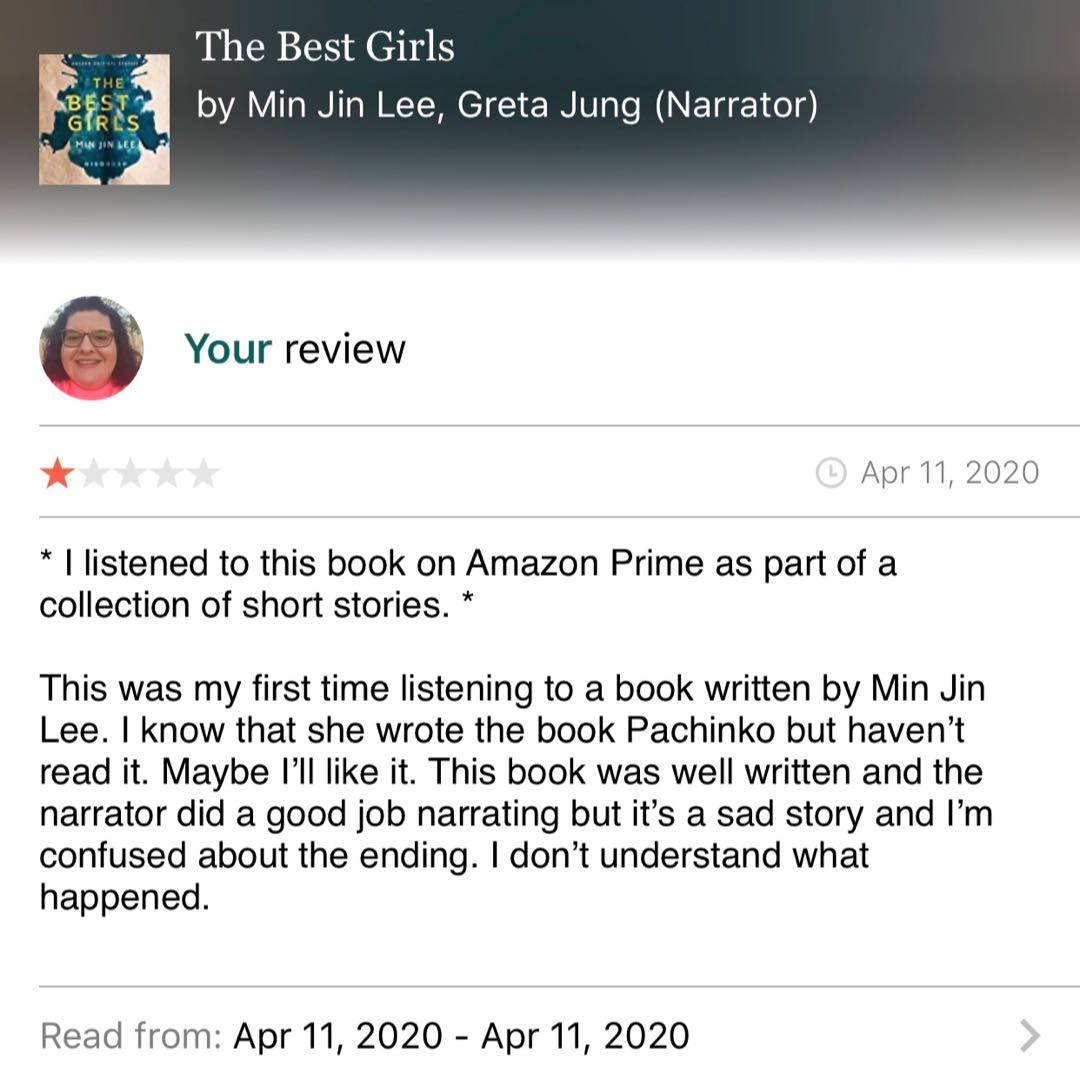Screen dimensions: 1080x1080
Task: Open the reviewer profile avatar
Action: [91, 348]
